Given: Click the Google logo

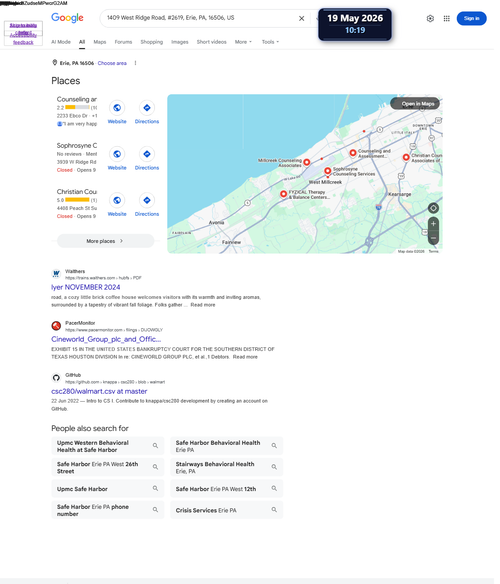Looking at the screenshot, I should click(67, 18).
